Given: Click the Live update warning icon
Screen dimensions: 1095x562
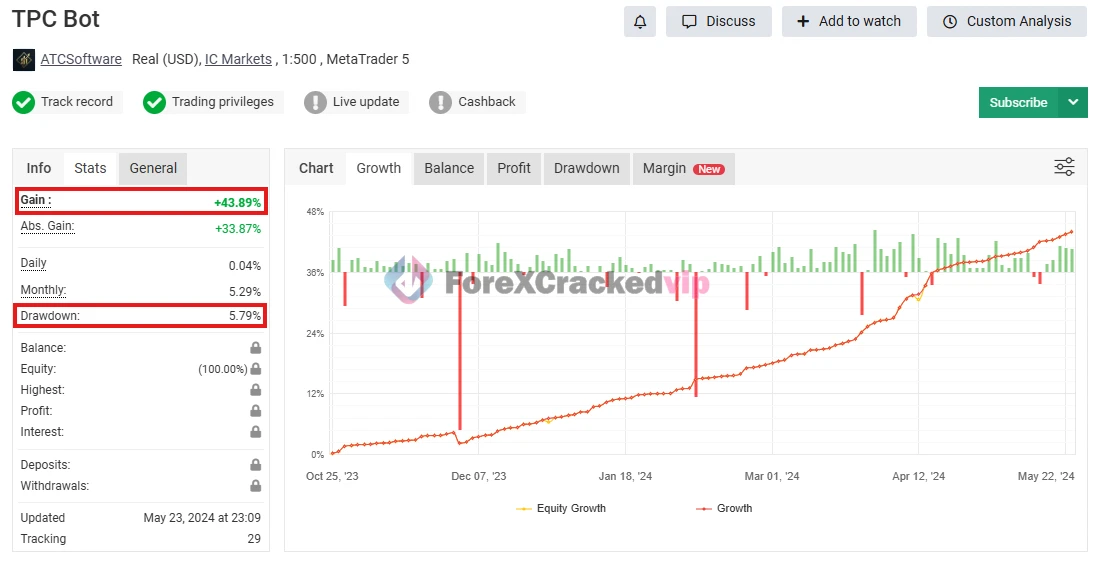Looking at the screenshot, I should (315, 103).
